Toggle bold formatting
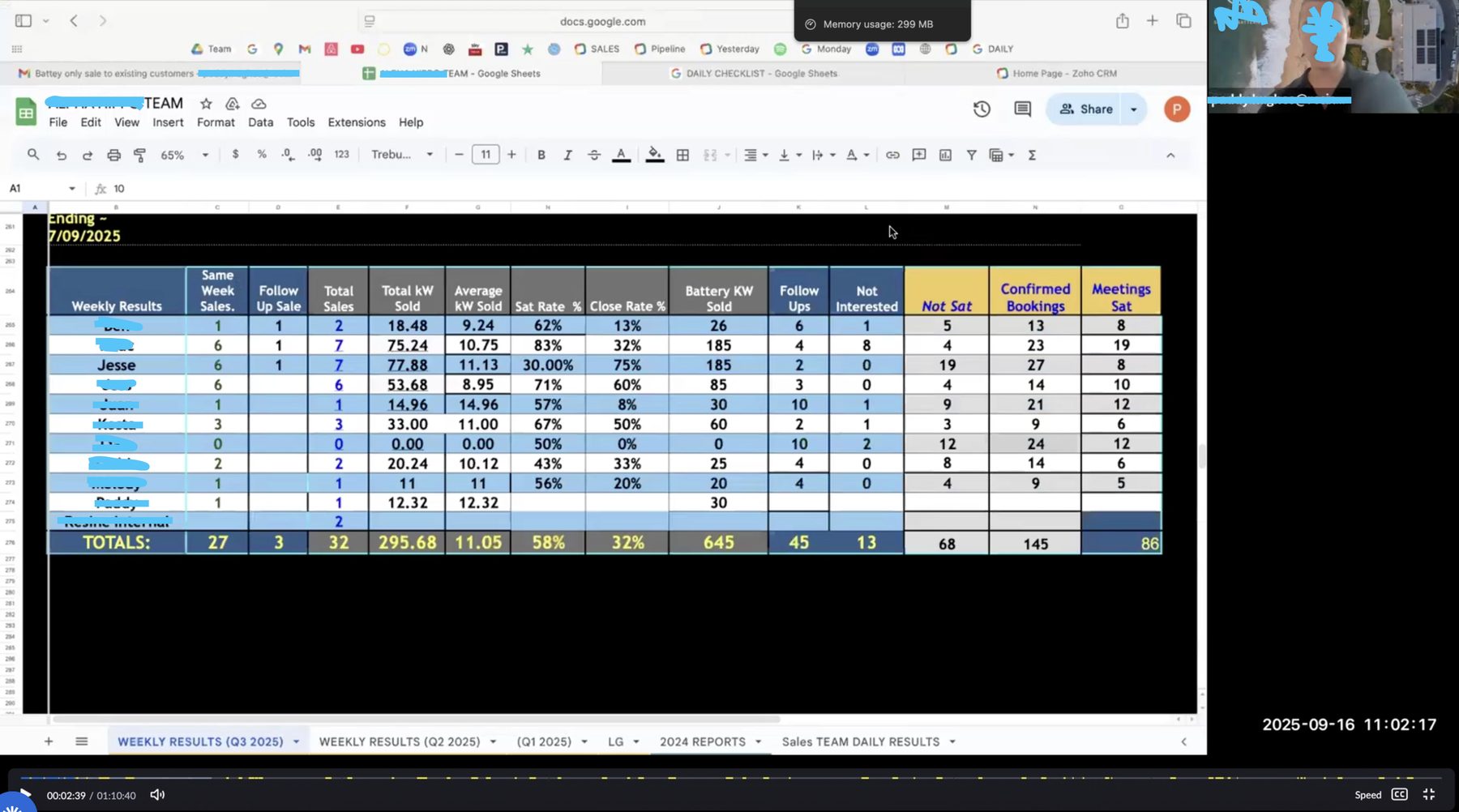This screenshot has width=1459, height=812. tap(541, 155)
